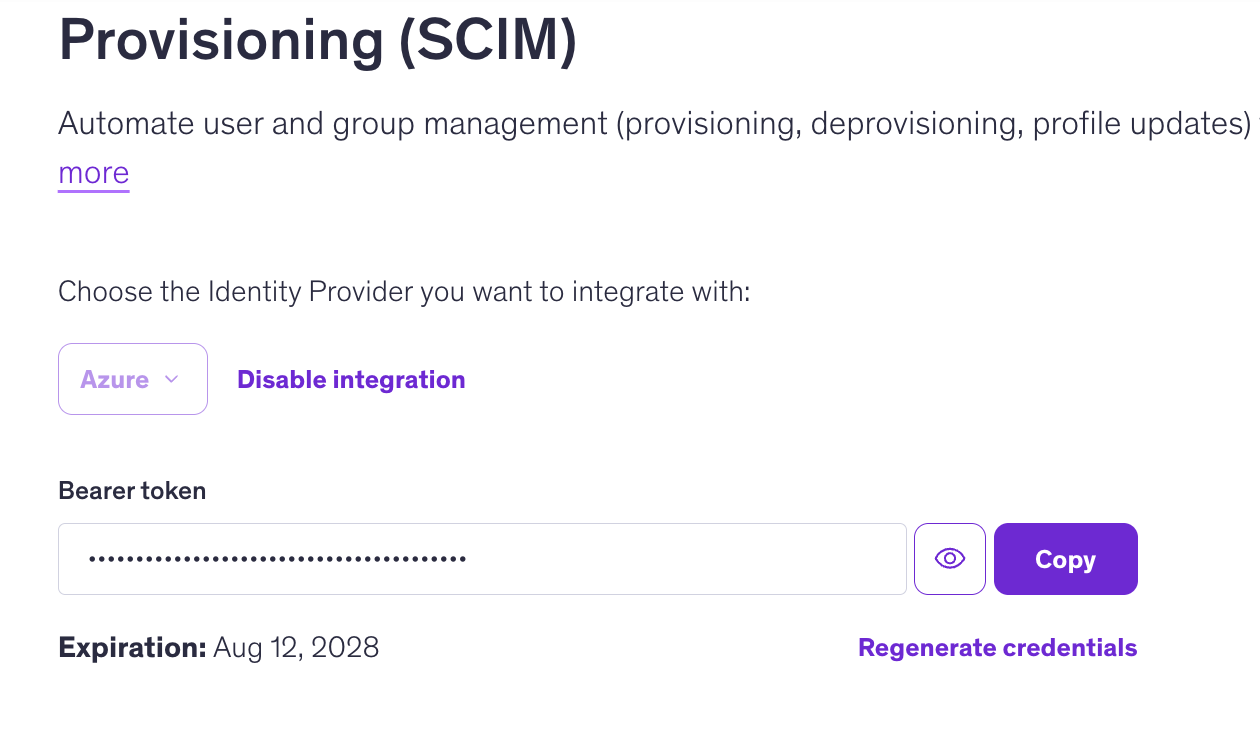This screenshot has height=734, width=1260.
Task: Click the 'Automate user and group management' description
Action: click(x=655, y=124)
